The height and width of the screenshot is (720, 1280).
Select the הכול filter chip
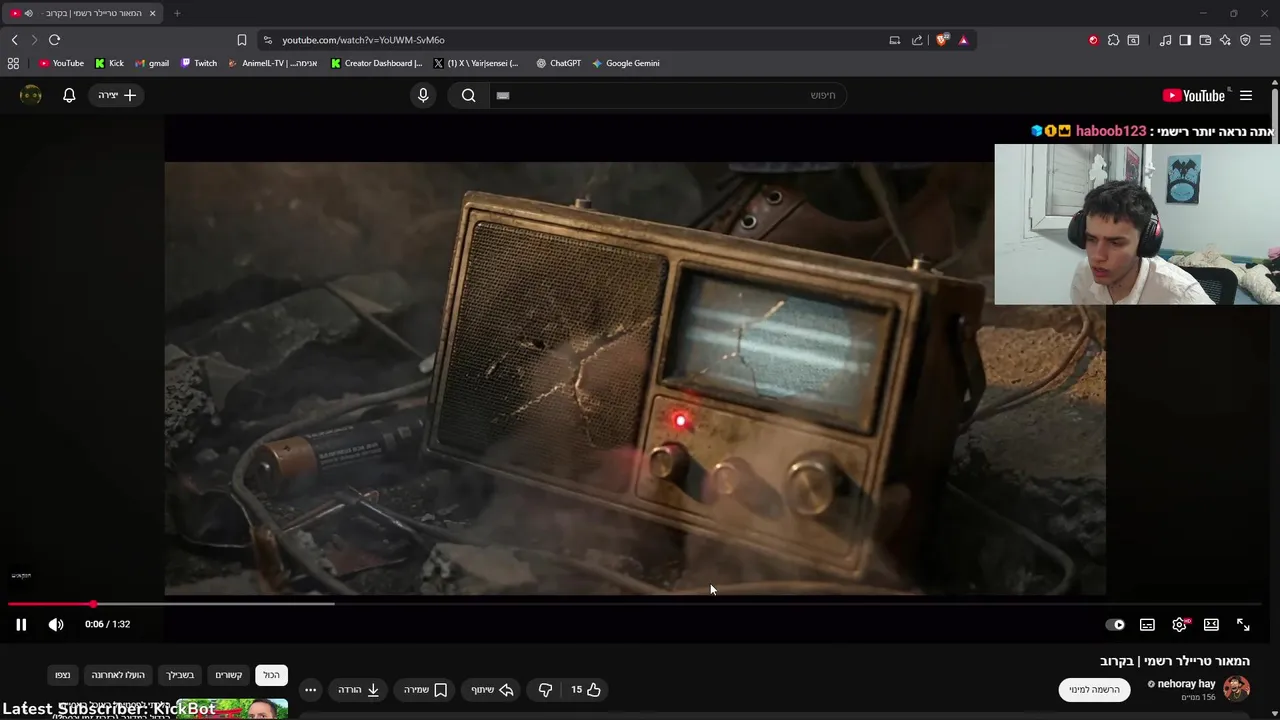point(272,675)
